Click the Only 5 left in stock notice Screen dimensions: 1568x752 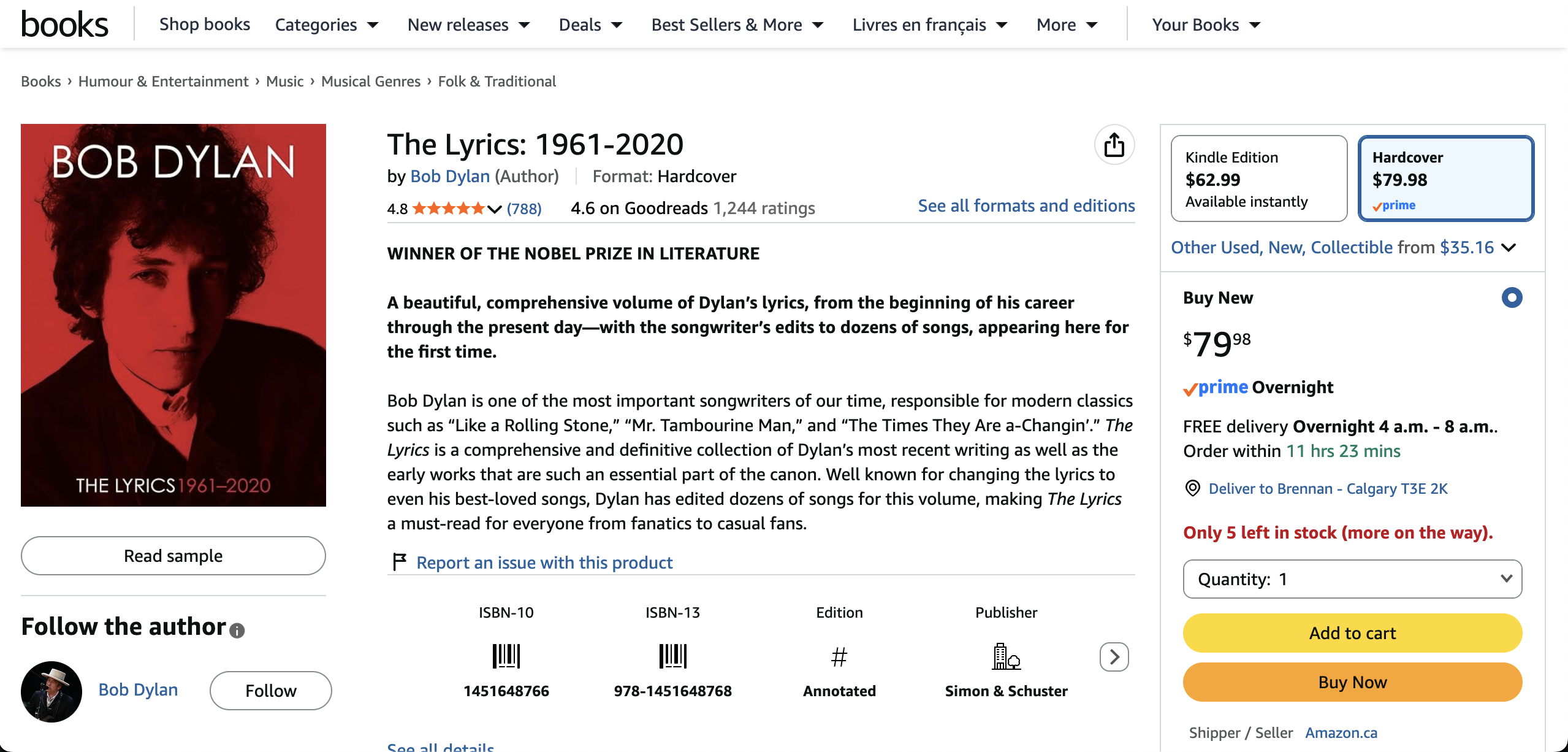(x=1338, y=533)
